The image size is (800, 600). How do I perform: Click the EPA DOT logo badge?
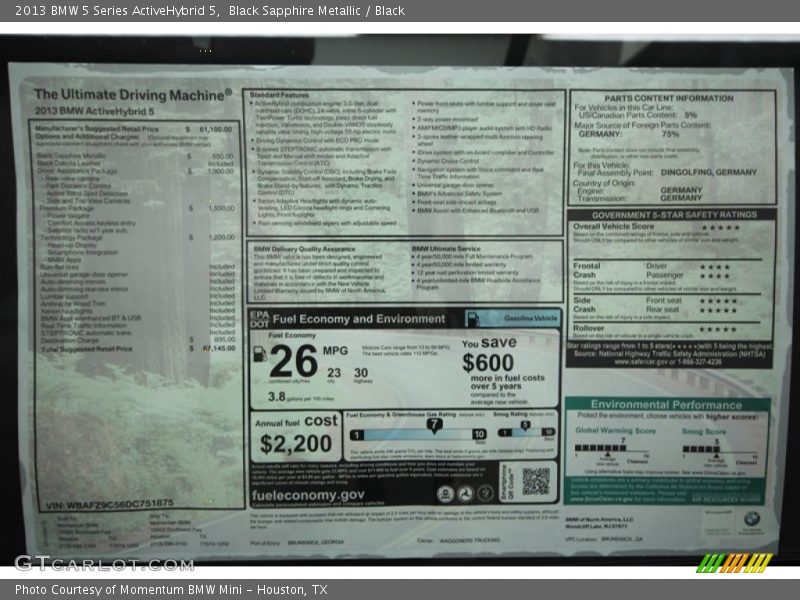pyautogui.click(x=259, y=319)
